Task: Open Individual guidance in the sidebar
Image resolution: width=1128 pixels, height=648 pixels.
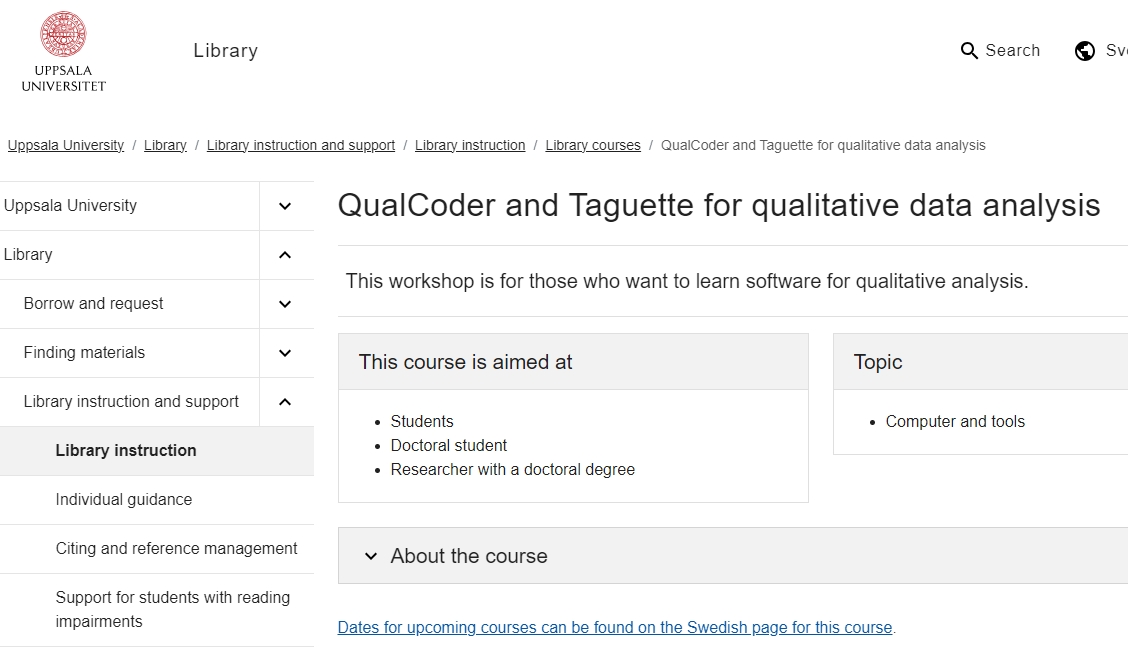Action: pyautogui.click(x=124, y=500)
